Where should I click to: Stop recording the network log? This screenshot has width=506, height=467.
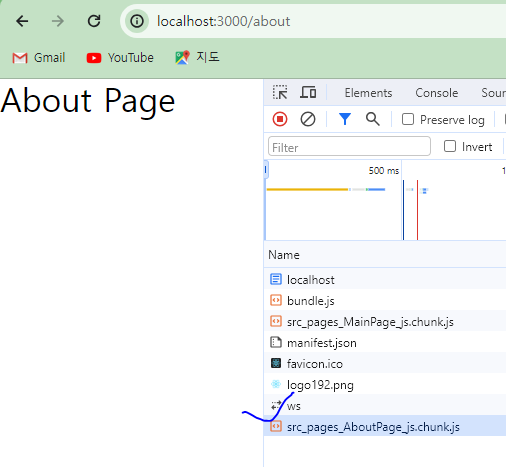point(280,119)
